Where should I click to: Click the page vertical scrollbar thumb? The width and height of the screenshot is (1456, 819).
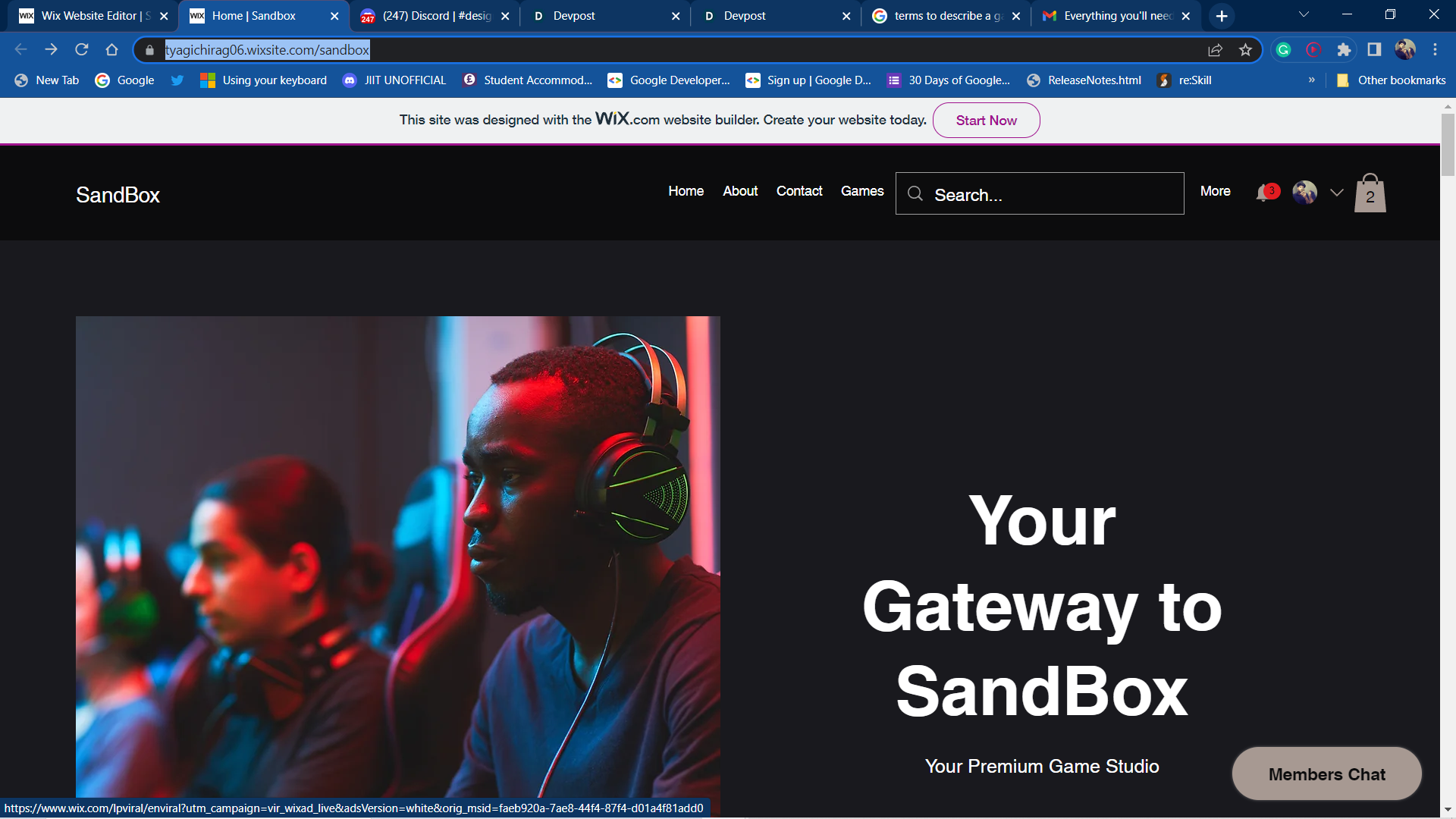1448,144
